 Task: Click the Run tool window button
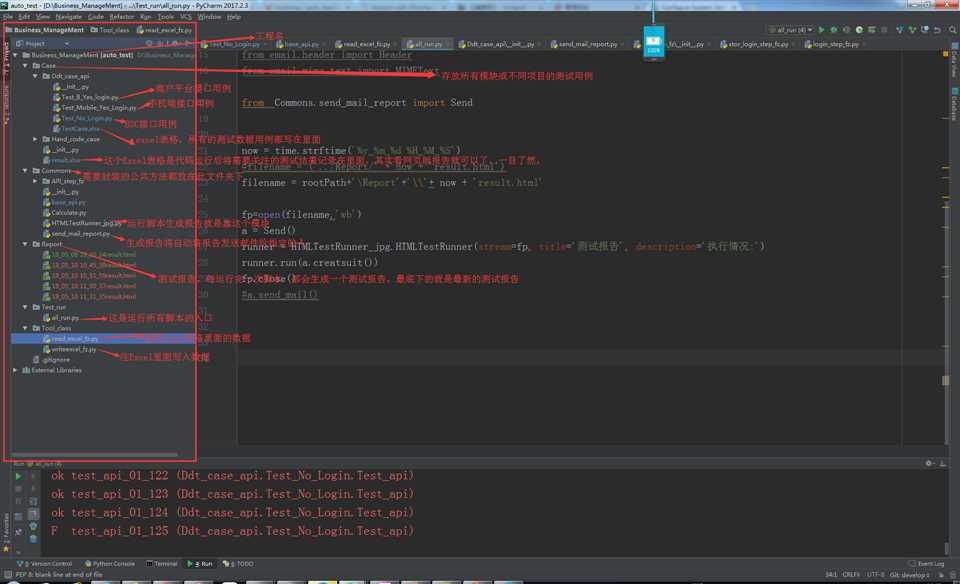tap(200, 564)
